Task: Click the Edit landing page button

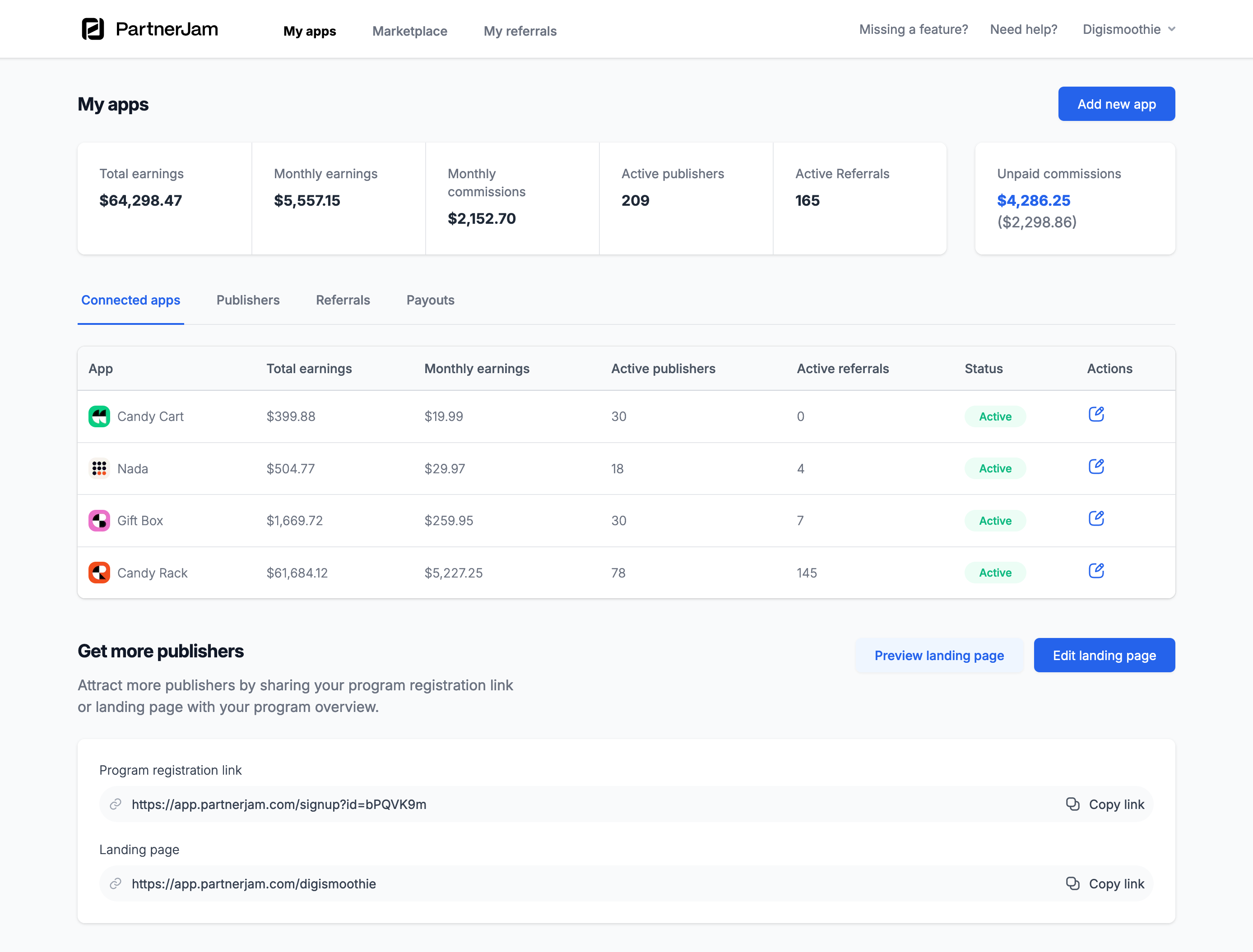Action: (1103, 656)
